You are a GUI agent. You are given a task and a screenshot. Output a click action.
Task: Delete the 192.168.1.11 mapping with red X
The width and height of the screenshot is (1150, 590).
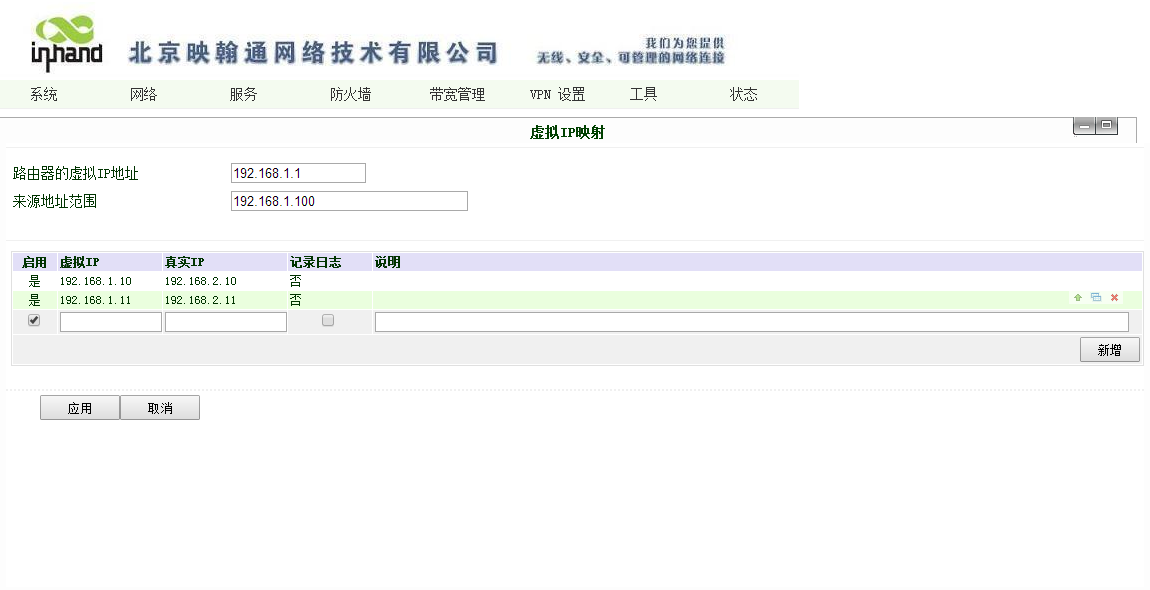click(x=1114, y=298)
